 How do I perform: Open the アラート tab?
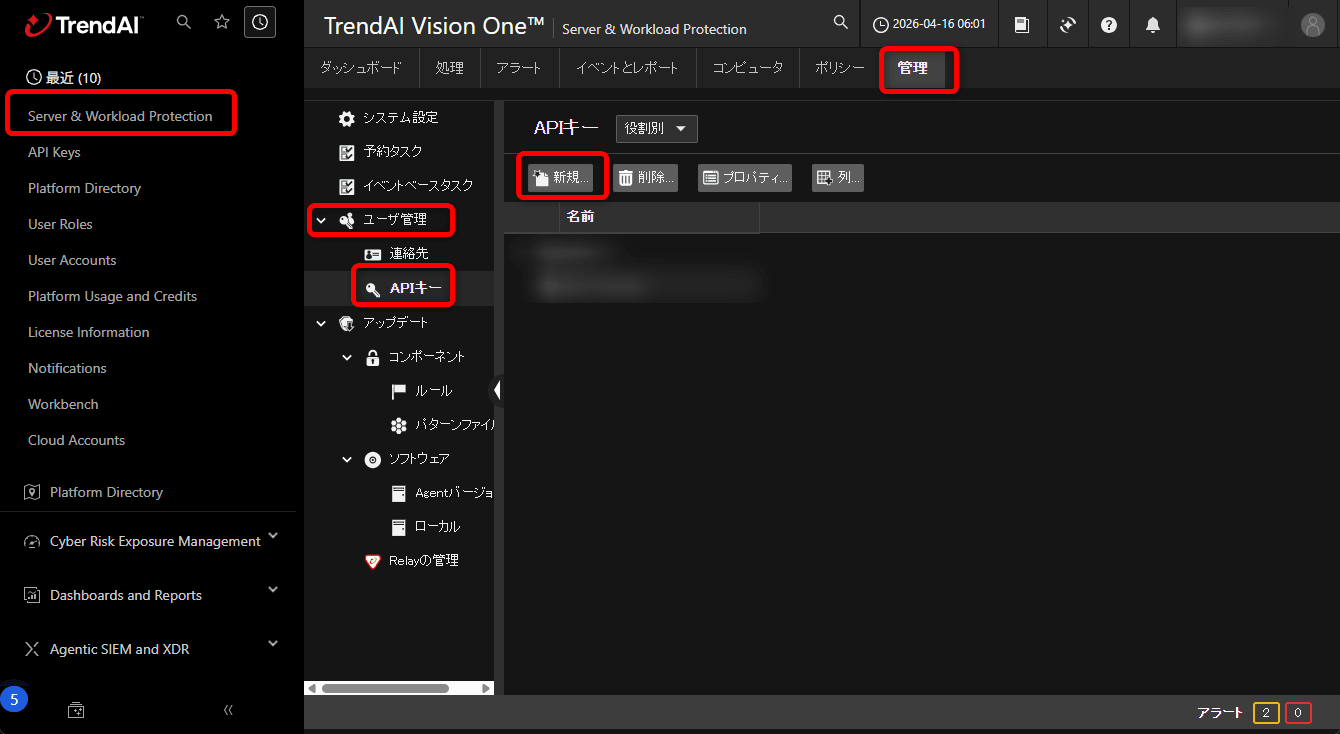(518, 68)
